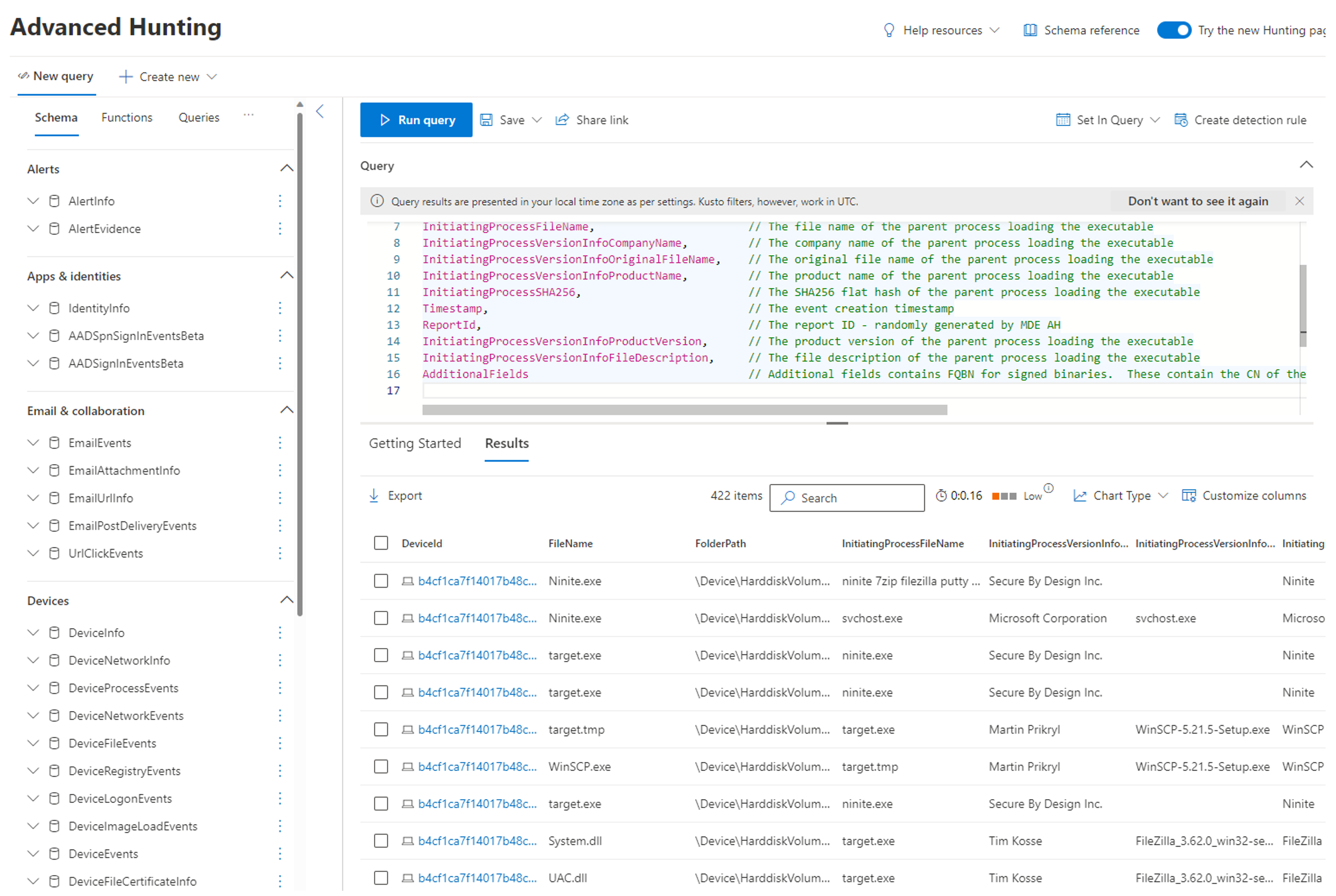Select the Results tab

pyautogui.click(x=506, y=444)
